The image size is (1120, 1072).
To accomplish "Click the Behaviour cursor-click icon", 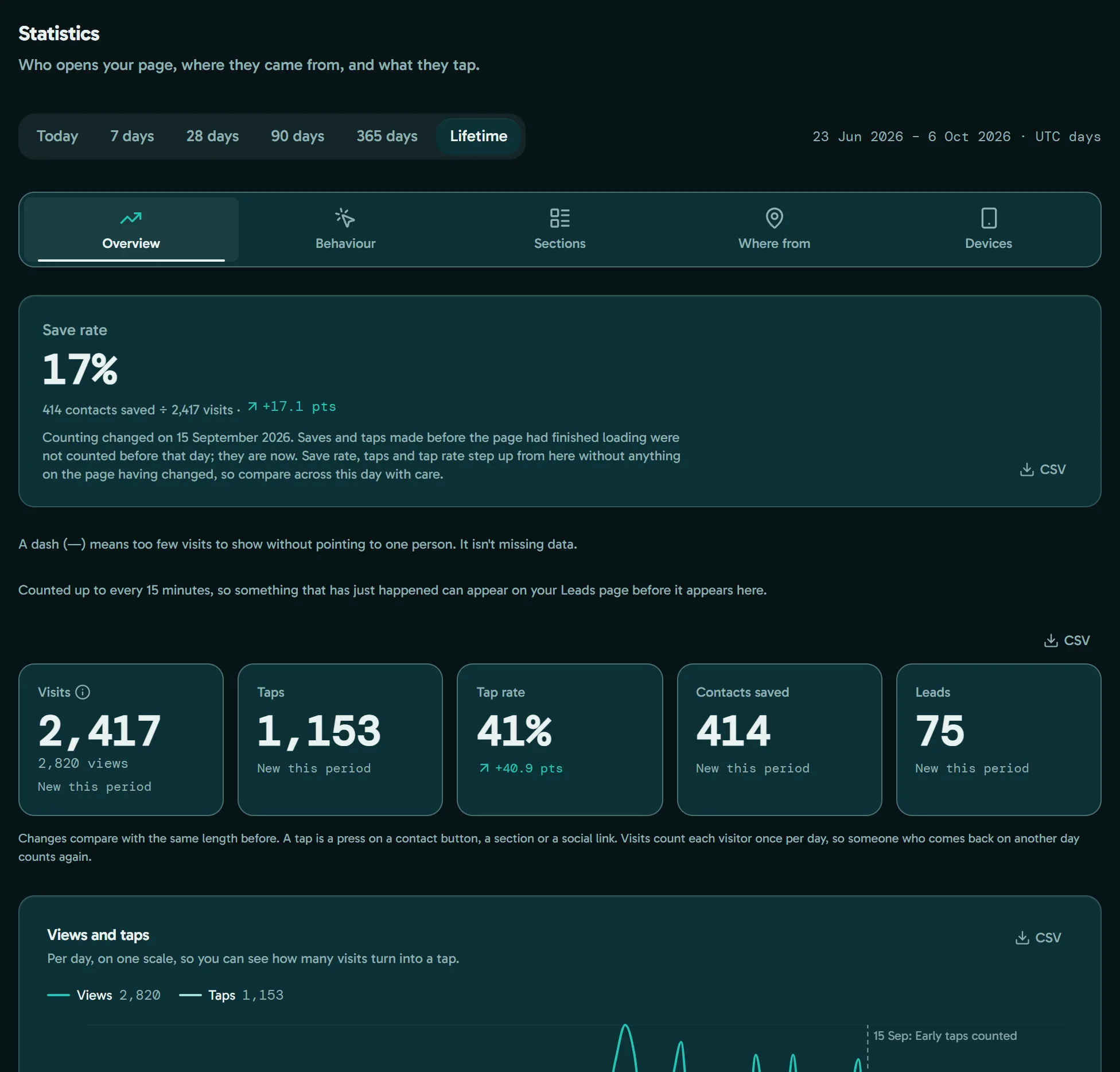I will pyautogui.click(x=345, y=218).
